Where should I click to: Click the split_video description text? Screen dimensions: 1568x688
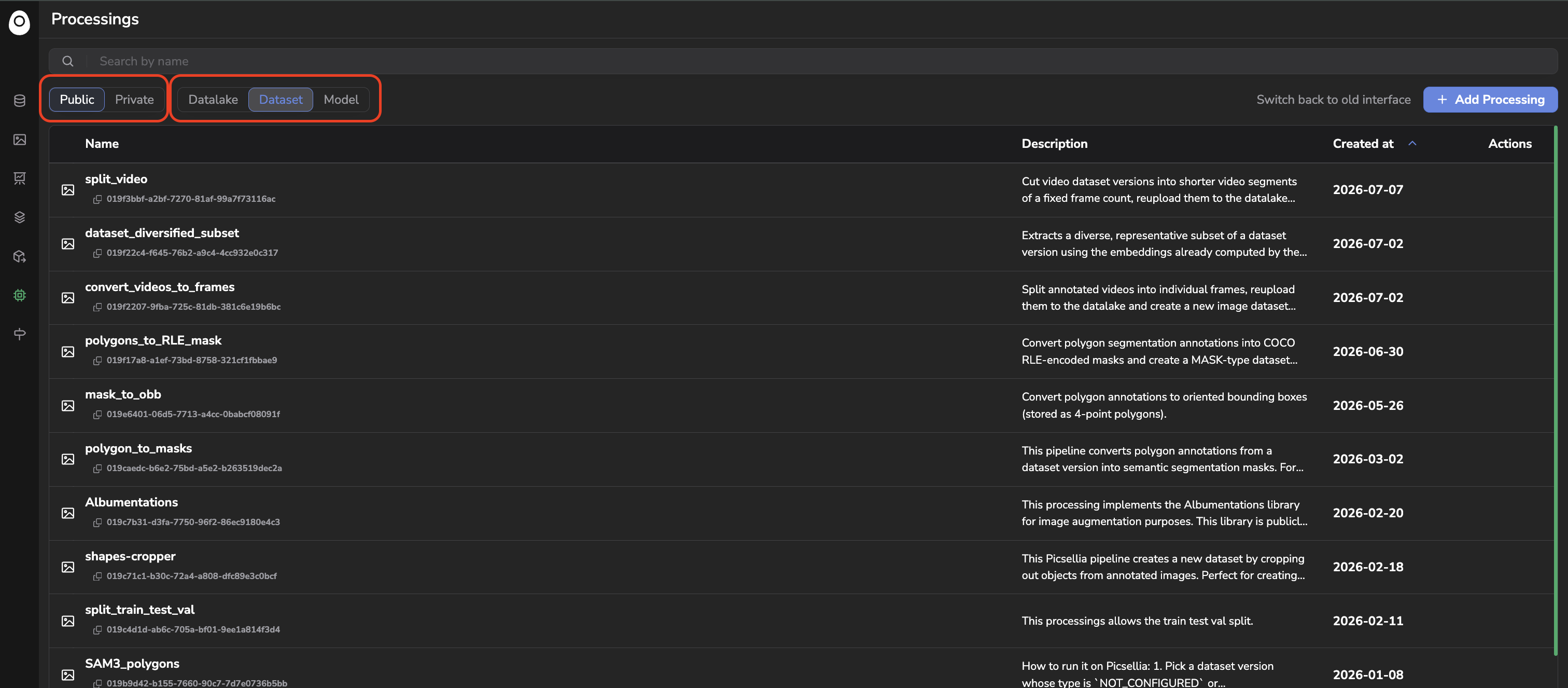click(1159, 190)
